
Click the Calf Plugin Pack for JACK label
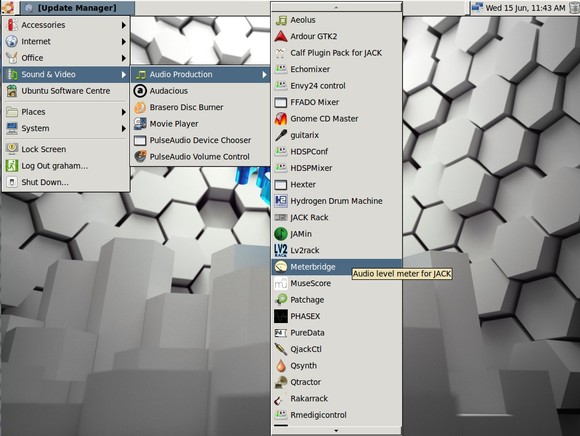336,53
